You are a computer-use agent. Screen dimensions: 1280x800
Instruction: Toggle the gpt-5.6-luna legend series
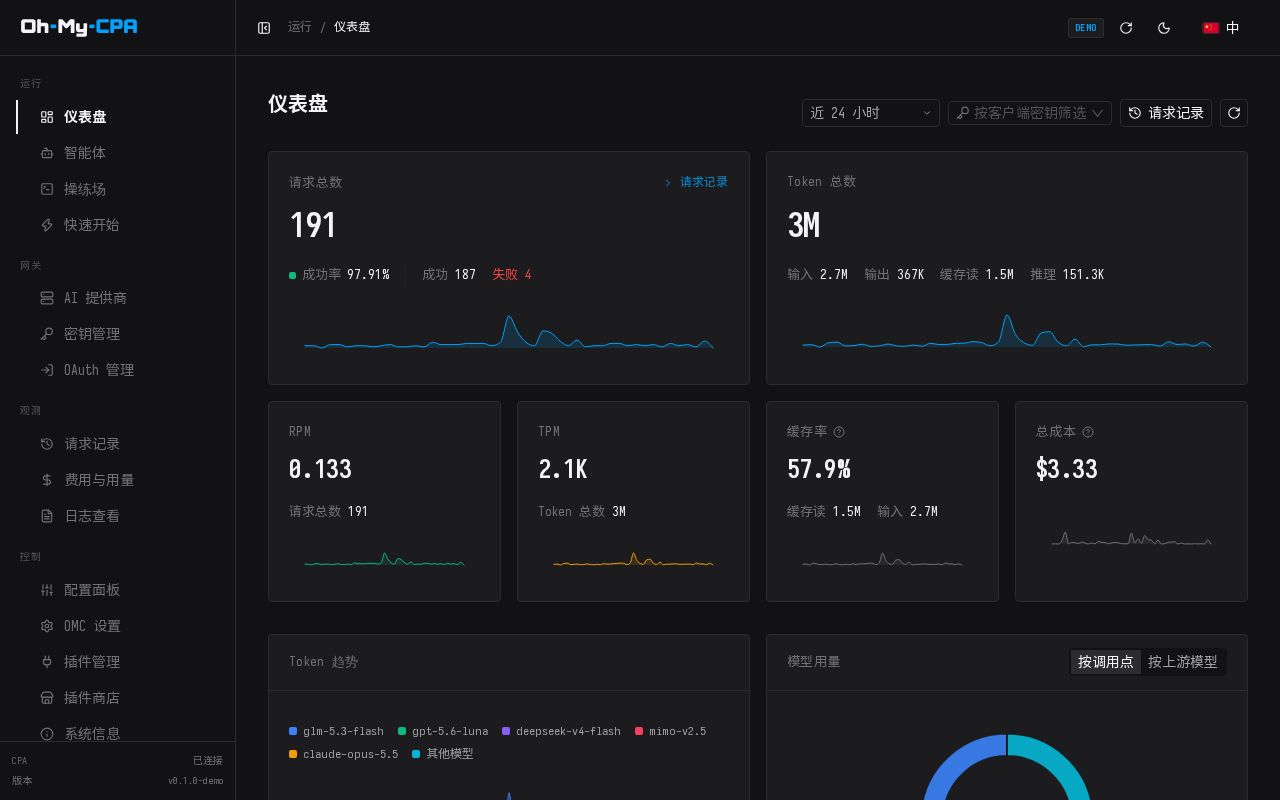(x=443, y=731)
